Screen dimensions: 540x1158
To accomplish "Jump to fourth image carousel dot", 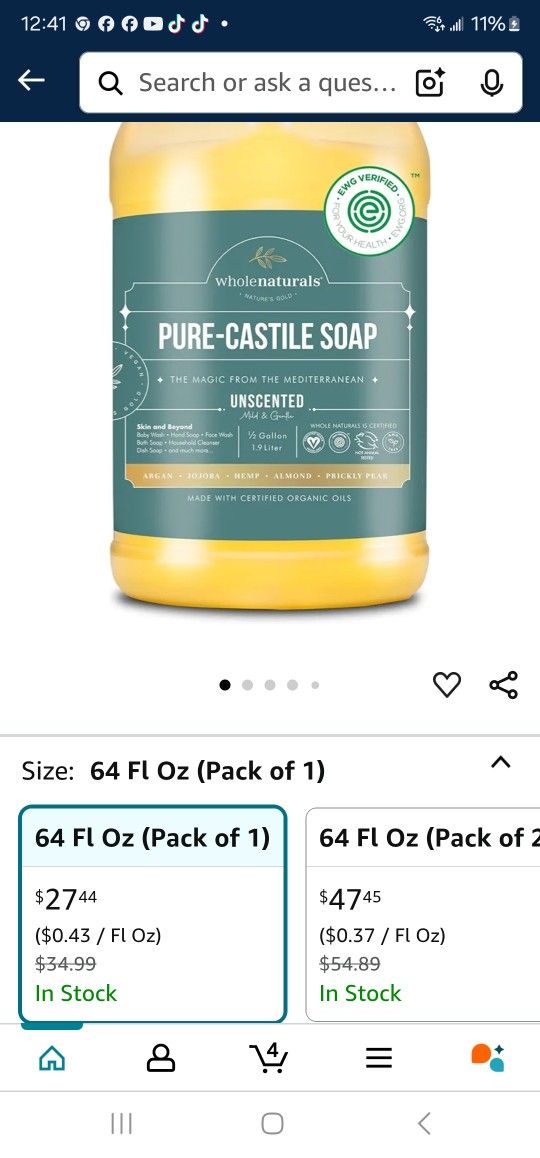I will point(293,685).
